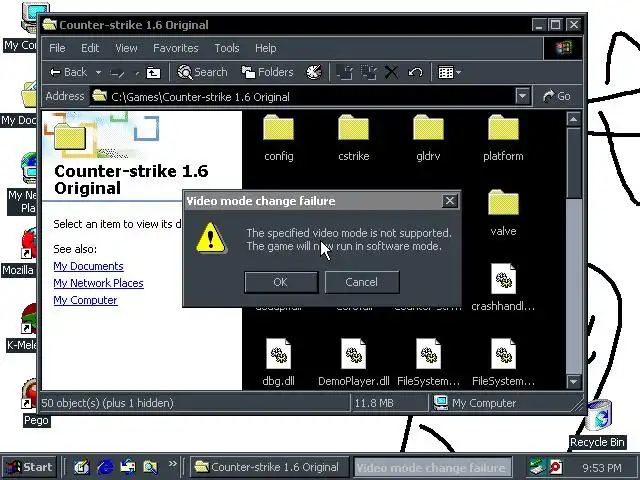Click the Counter-strike 1.6 Original taskbar button

click(269, 467)
